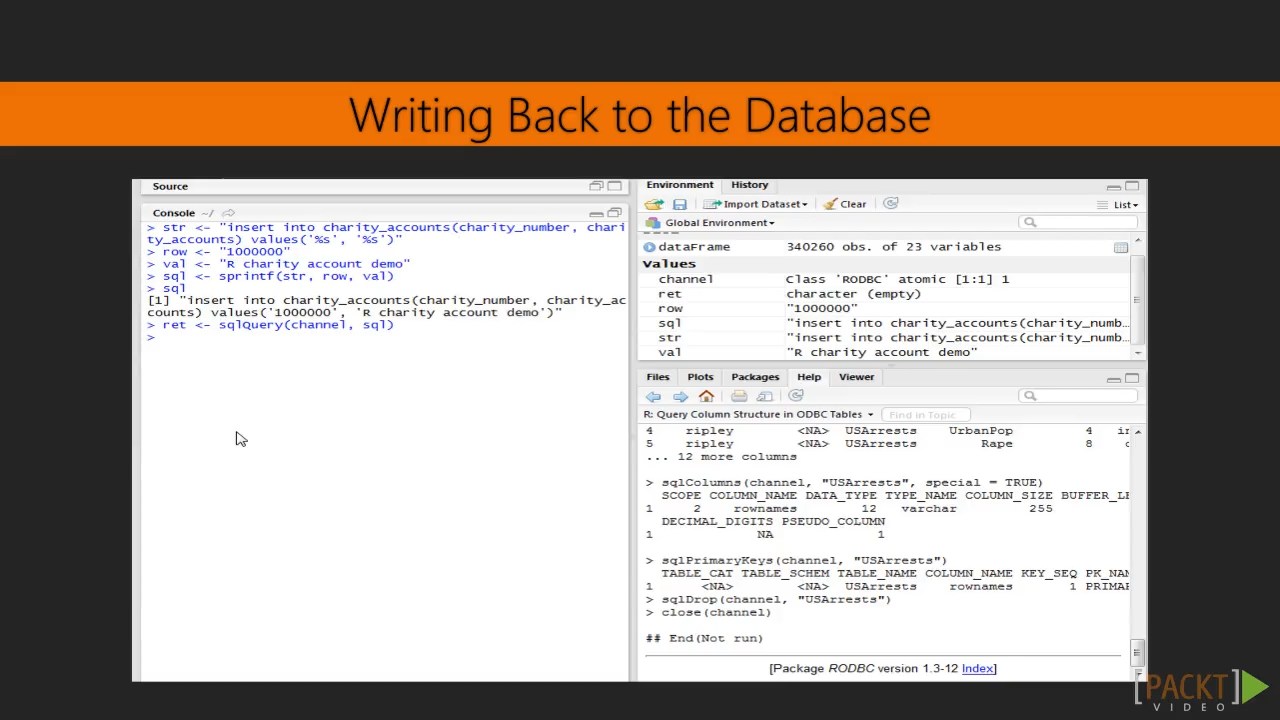Image resolution: width=1280 pixels, height=720 pixels.
Task: Click the open workspace folder icon
Action: coord(654,204)
